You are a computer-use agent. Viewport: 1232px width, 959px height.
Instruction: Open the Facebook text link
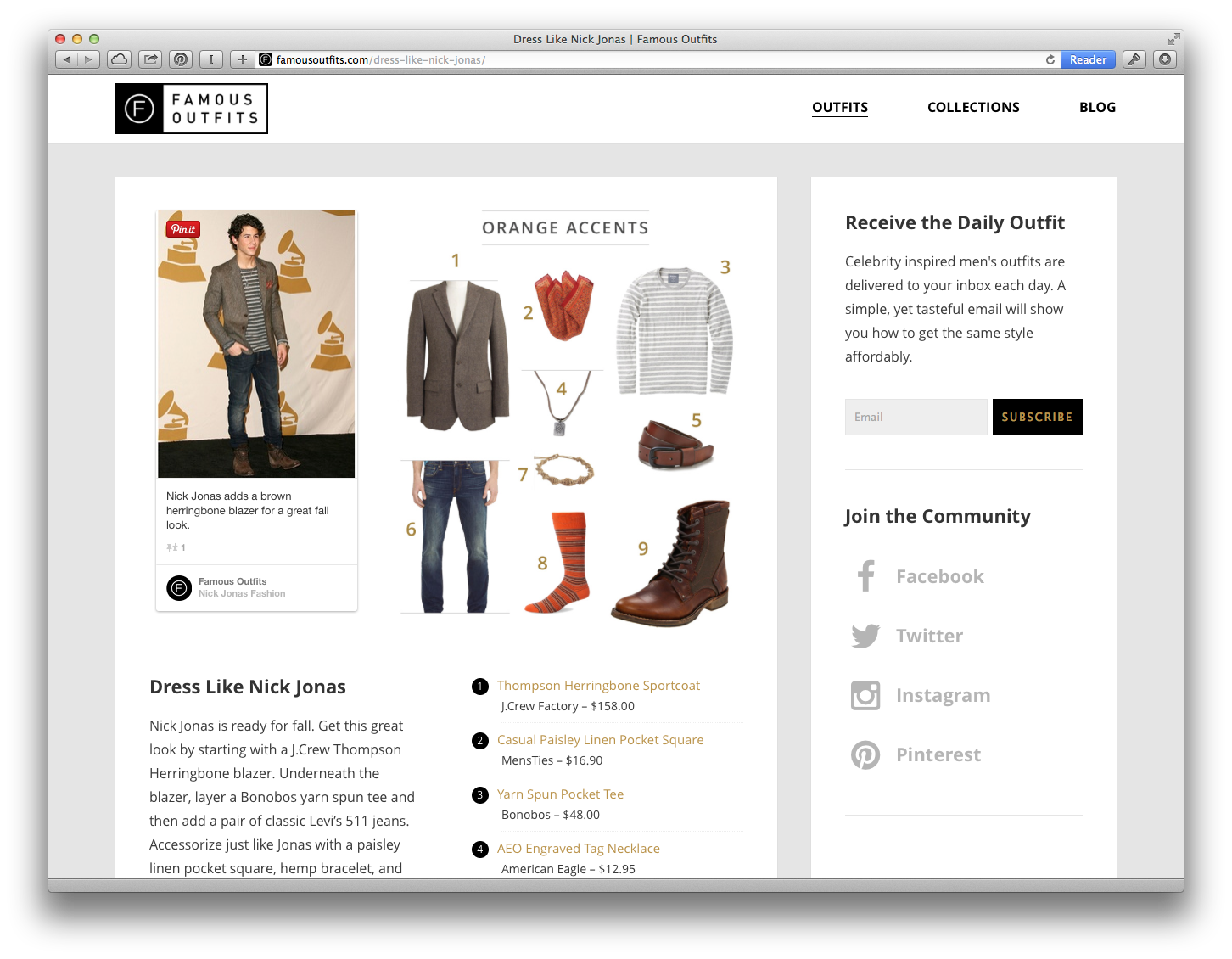click(x=940, y=576)
